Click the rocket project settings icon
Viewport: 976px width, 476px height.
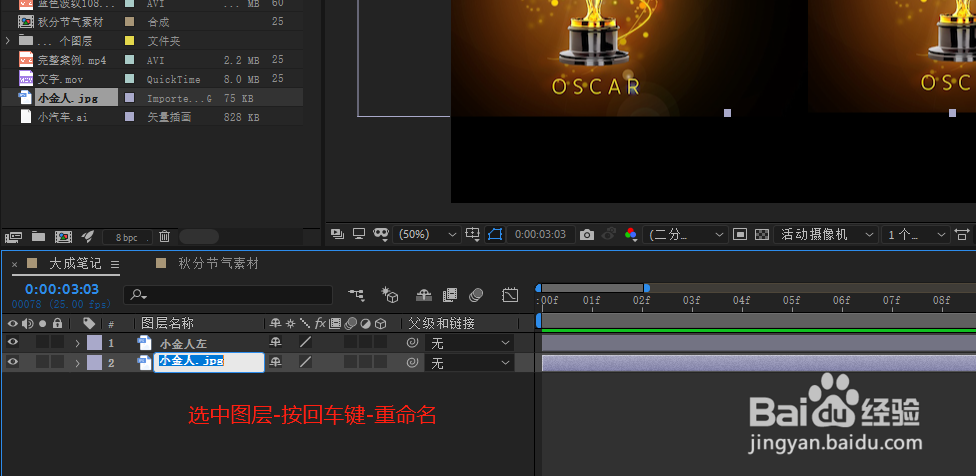pos(88,236)
